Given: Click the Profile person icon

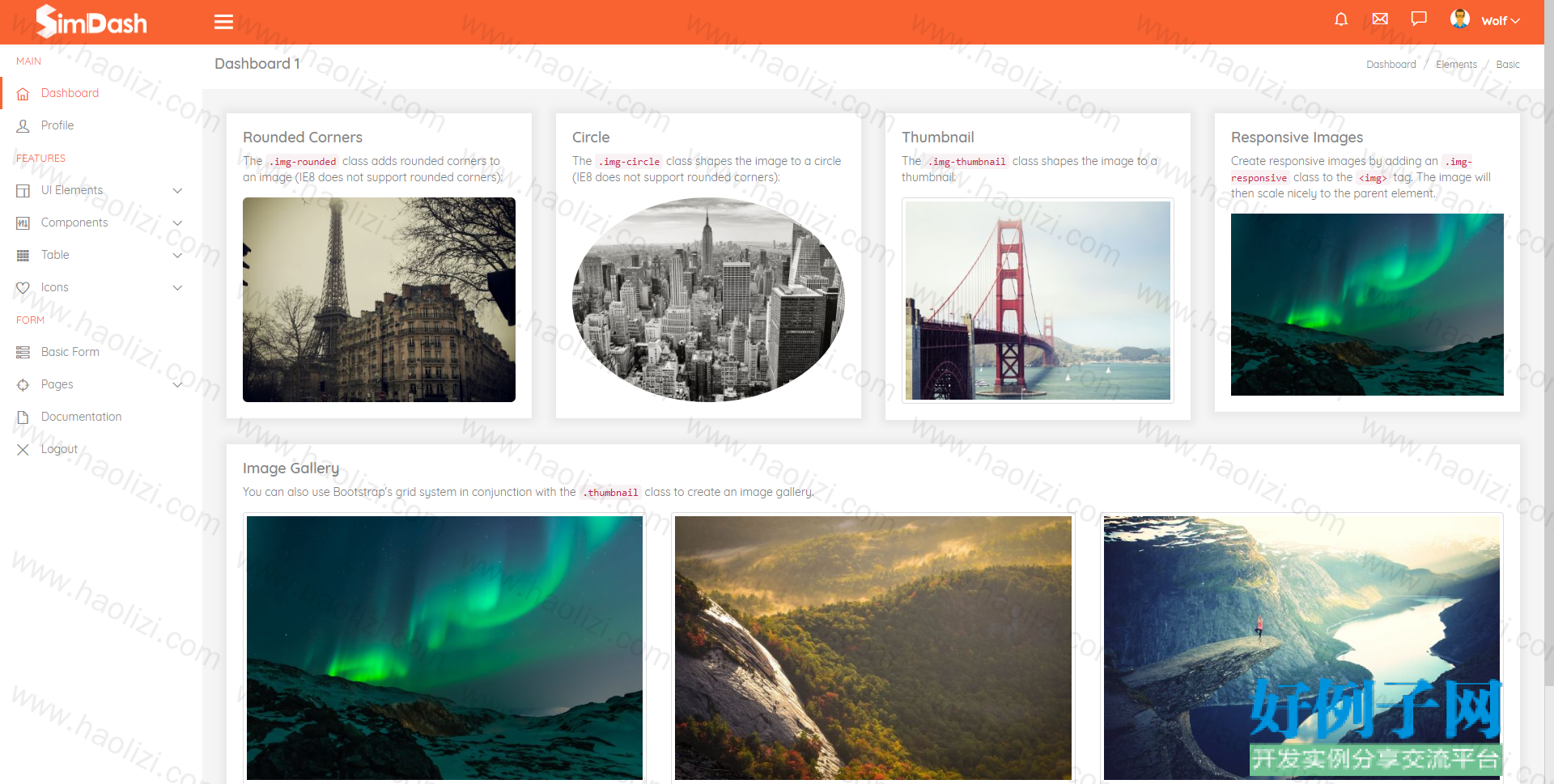Looking at the screenshot, I should click(23, 126).
